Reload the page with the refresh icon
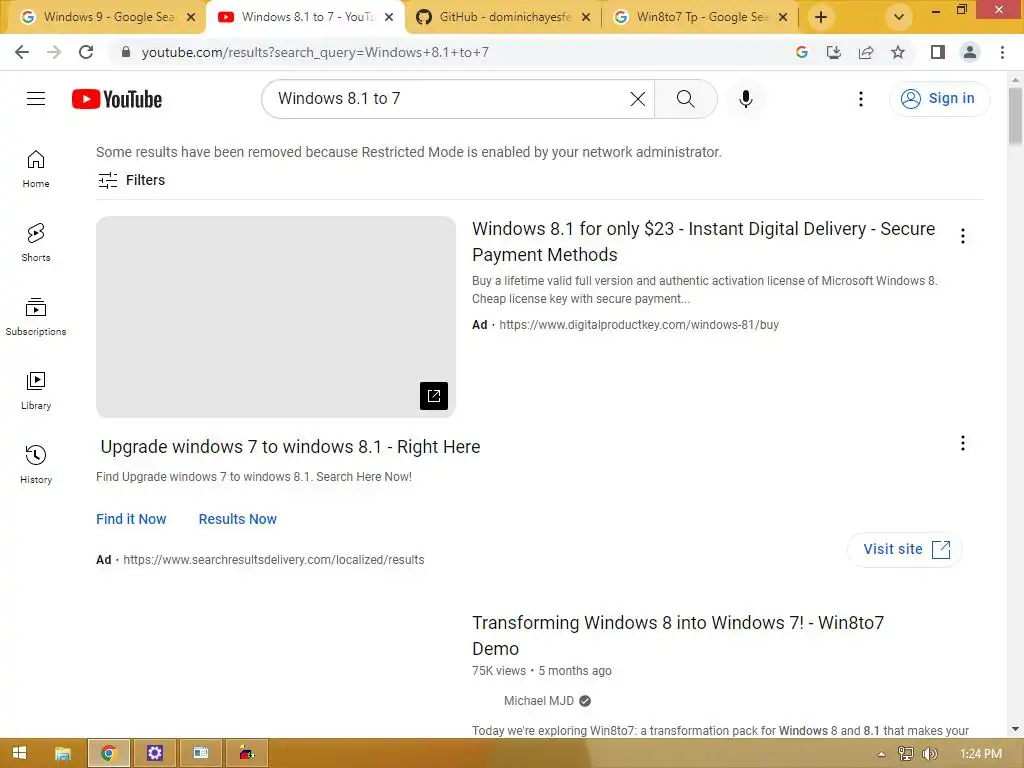Screen dimensions: 1024x768 coord(86,52)
